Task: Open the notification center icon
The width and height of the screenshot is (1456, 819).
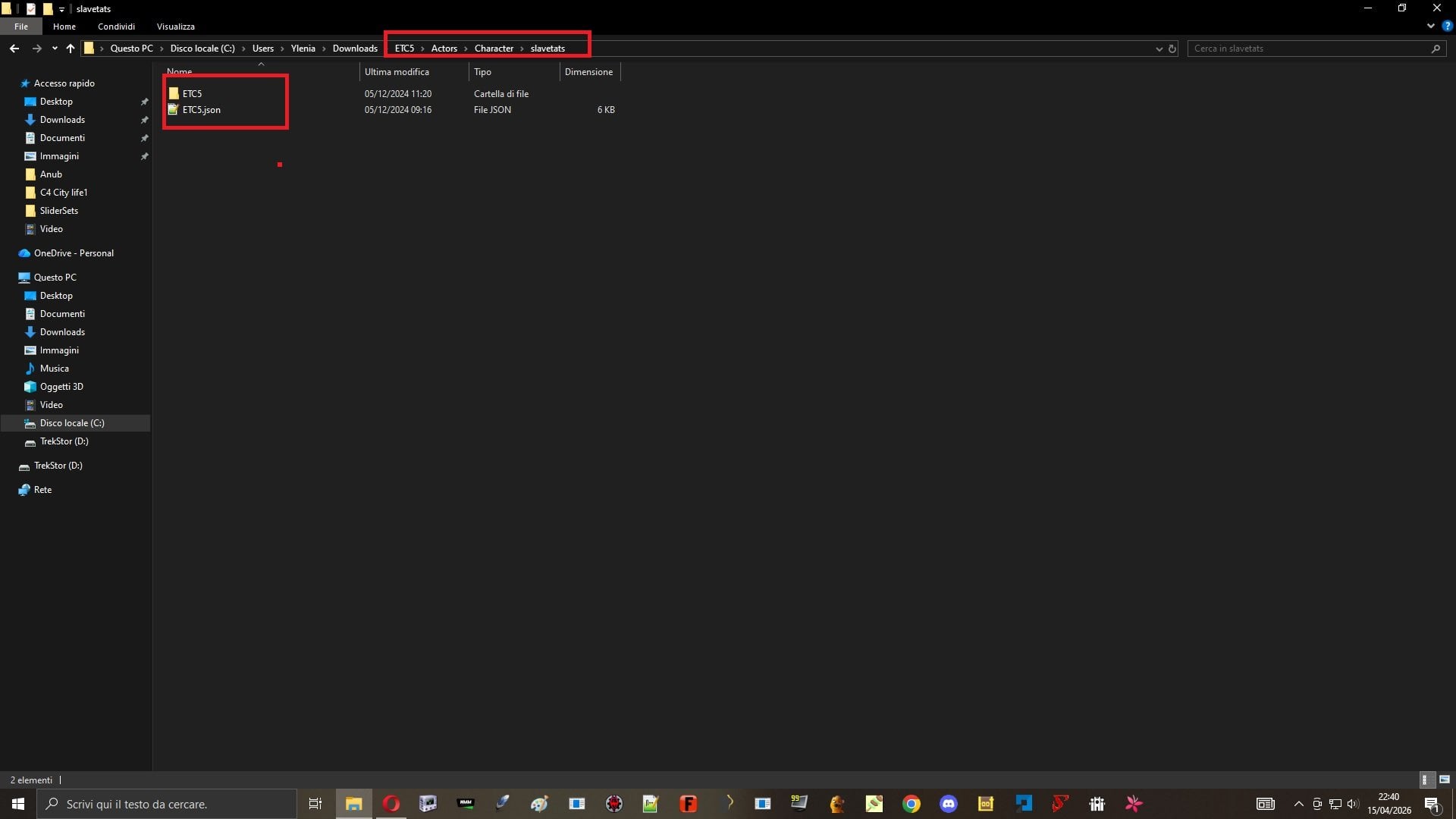Action: point(1432,804)
